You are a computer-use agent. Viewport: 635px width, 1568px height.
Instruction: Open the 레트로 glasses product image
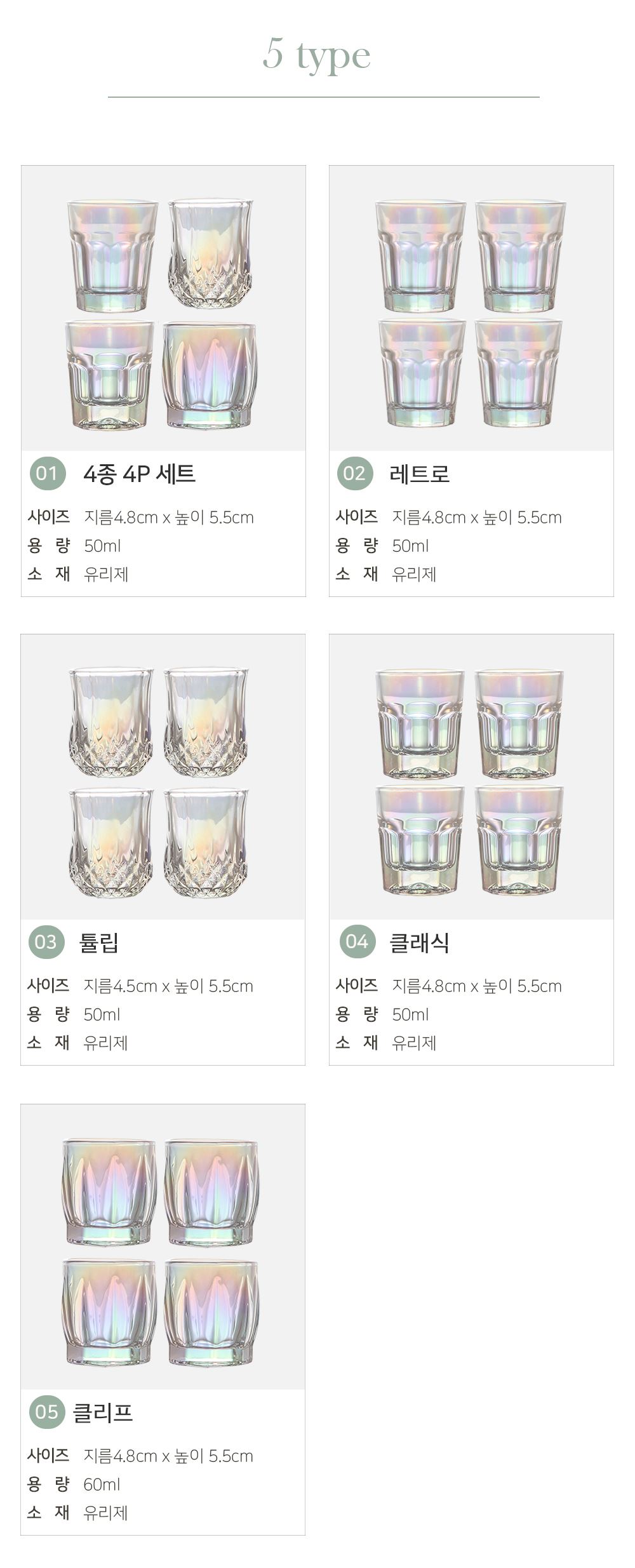[471, 309]
